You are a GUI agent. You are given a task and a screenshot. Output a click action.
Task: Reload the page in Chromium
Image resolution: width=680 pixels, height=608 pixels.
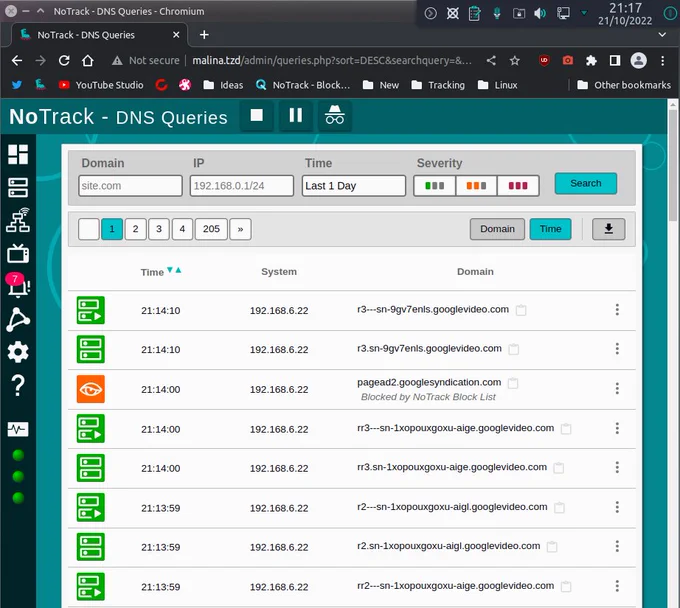pyautogui.click(x=64, y=60)
